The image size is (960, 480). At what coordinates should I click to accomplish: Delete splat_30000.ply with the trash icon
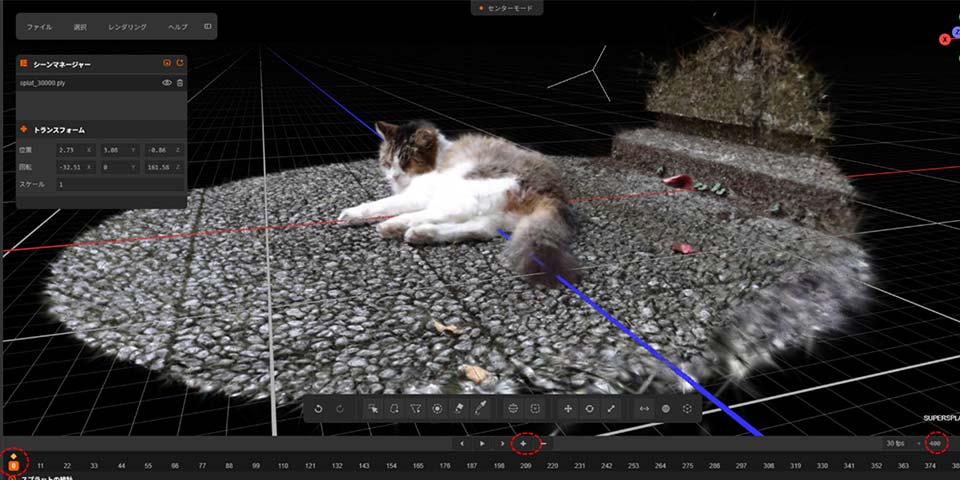click(180, 83)
